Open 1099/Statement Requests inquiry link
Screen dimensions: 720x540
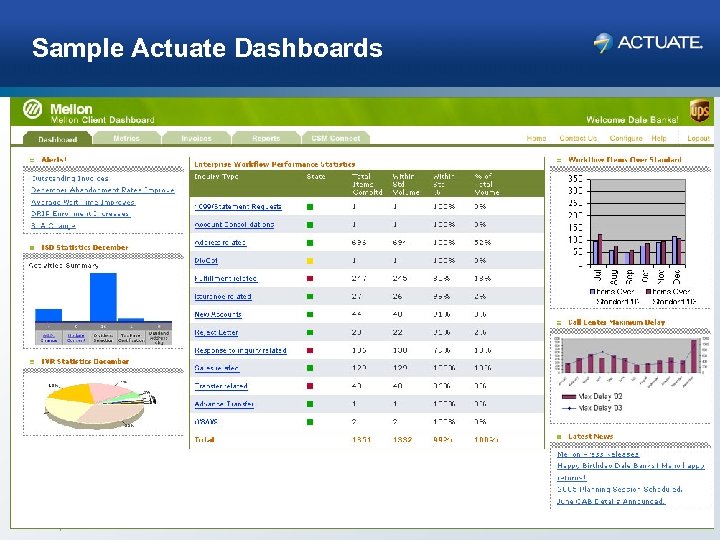(x=238, y=207)
